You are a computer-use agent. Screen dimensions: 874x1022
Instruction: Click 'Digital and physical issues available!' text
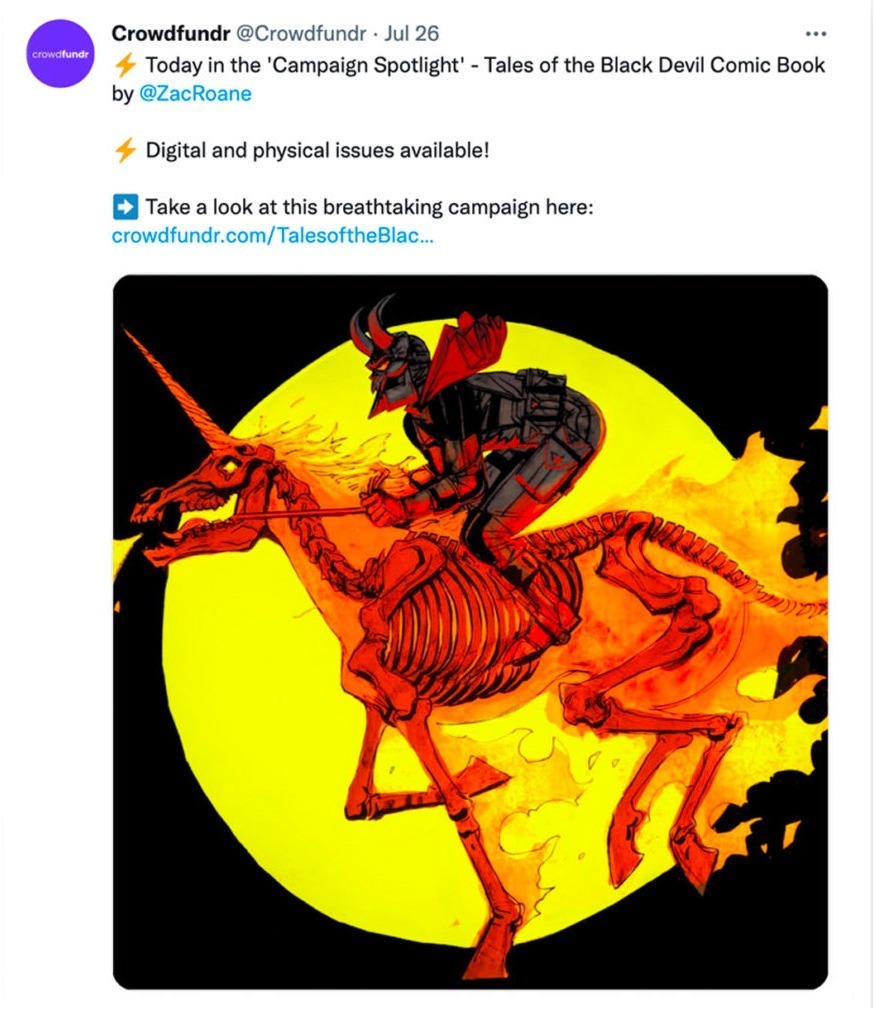pyautogui.click(x=317, y=151)
